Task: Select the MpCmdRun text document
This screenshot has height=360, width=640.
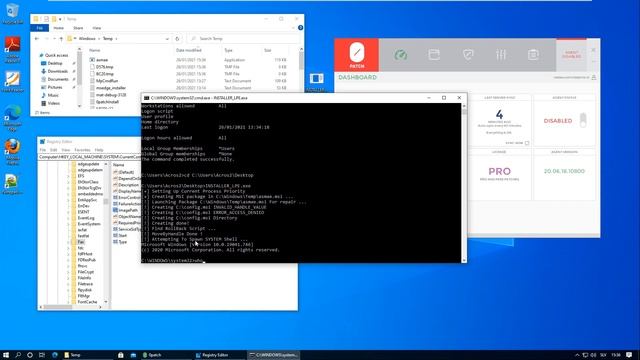Action: 107,81
